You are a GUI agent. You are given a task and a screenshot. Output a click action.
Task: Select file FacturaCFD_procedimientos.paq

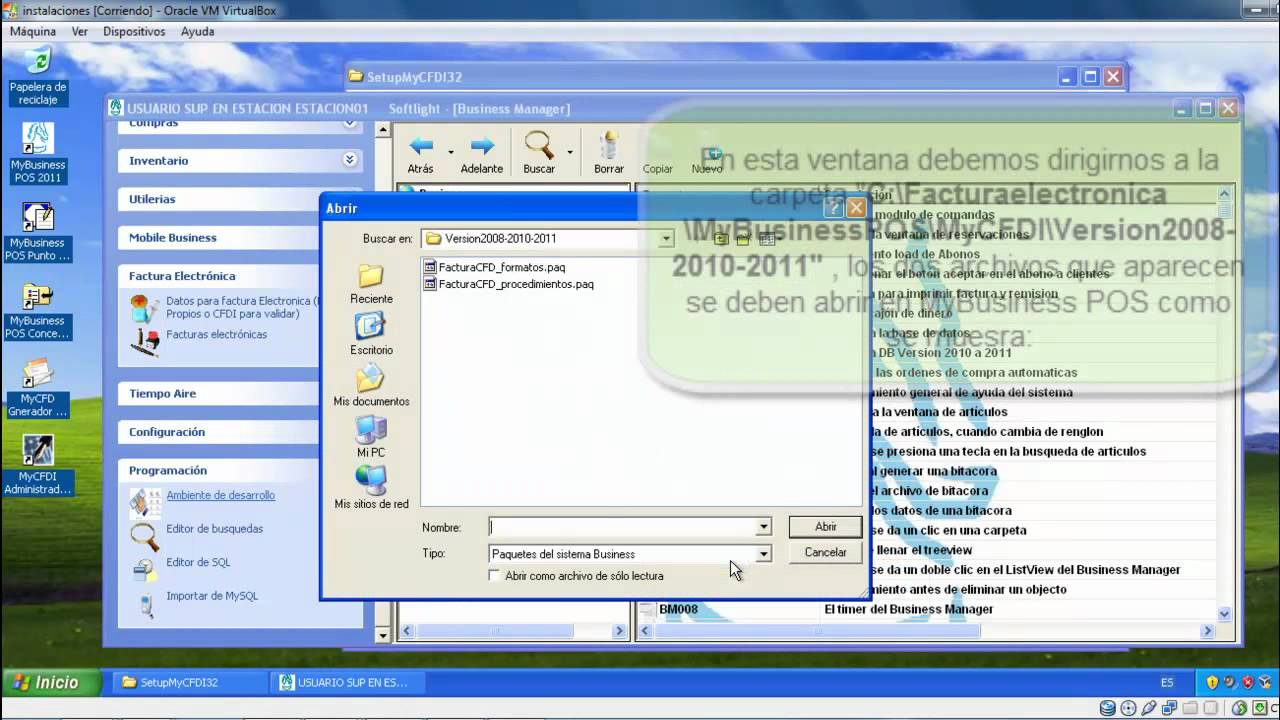(x=508, y=284)
